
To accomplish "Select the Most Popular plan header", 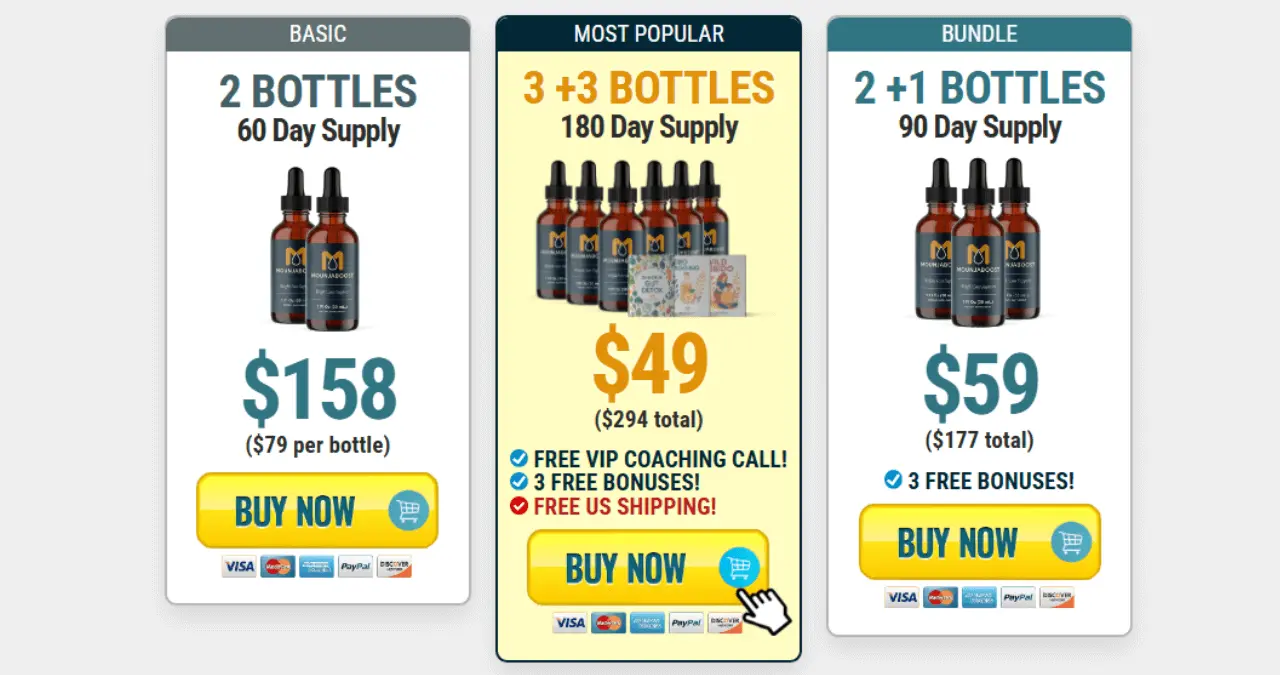I will pyautogui.click(x=649, y=34).
